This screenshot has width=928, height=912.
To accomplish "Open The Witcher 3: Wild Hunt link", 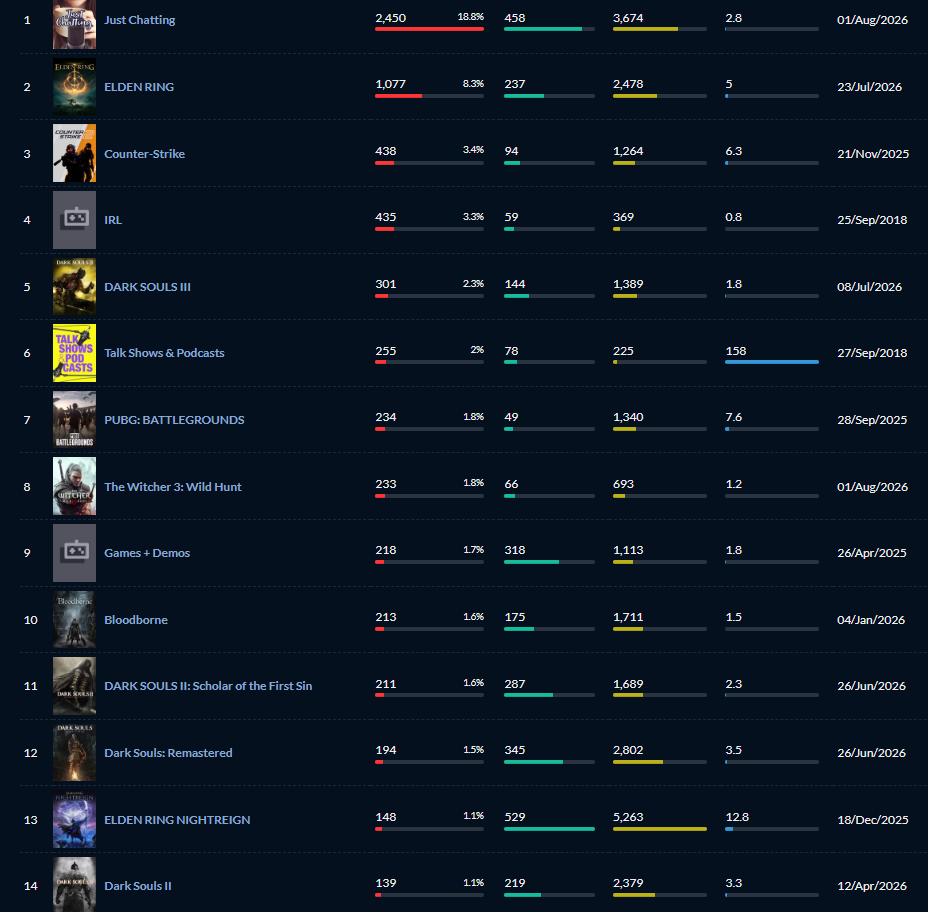I will click(x=173, y=486).
